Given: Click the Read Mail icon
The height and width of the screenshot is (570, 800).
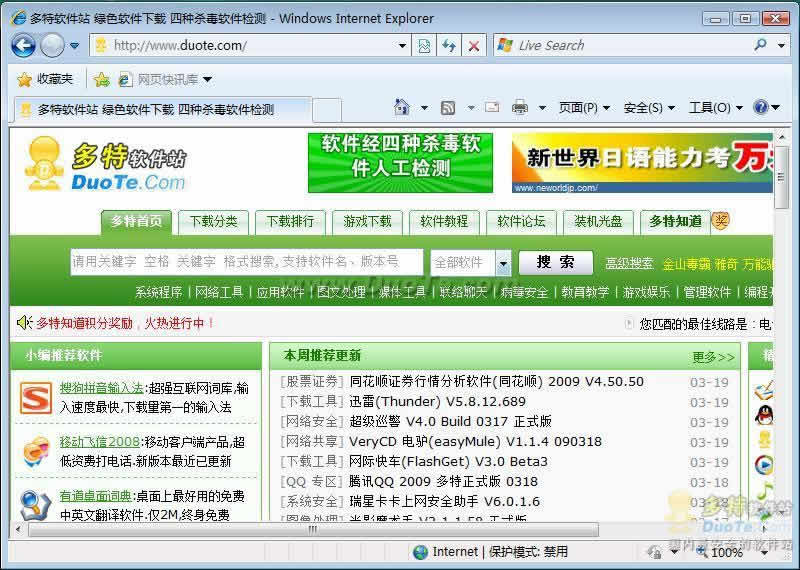Looking at the screenshot, I should 492,107.
